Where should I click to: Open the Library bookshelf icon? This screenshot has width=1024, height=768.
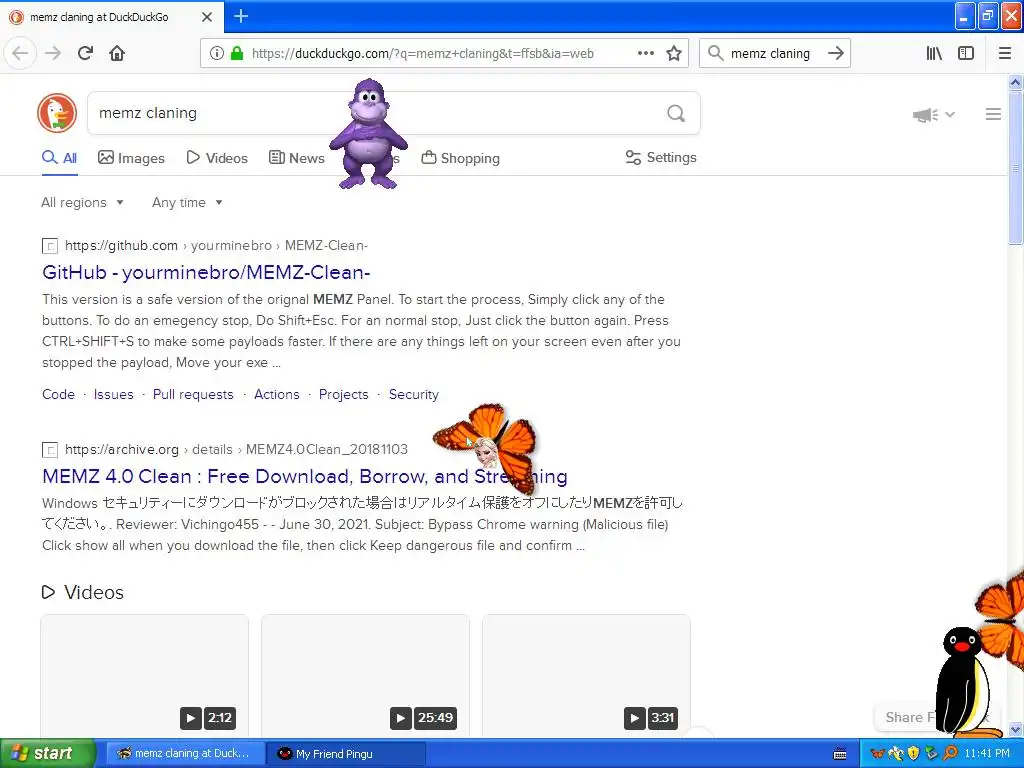(x=934, y=54)
